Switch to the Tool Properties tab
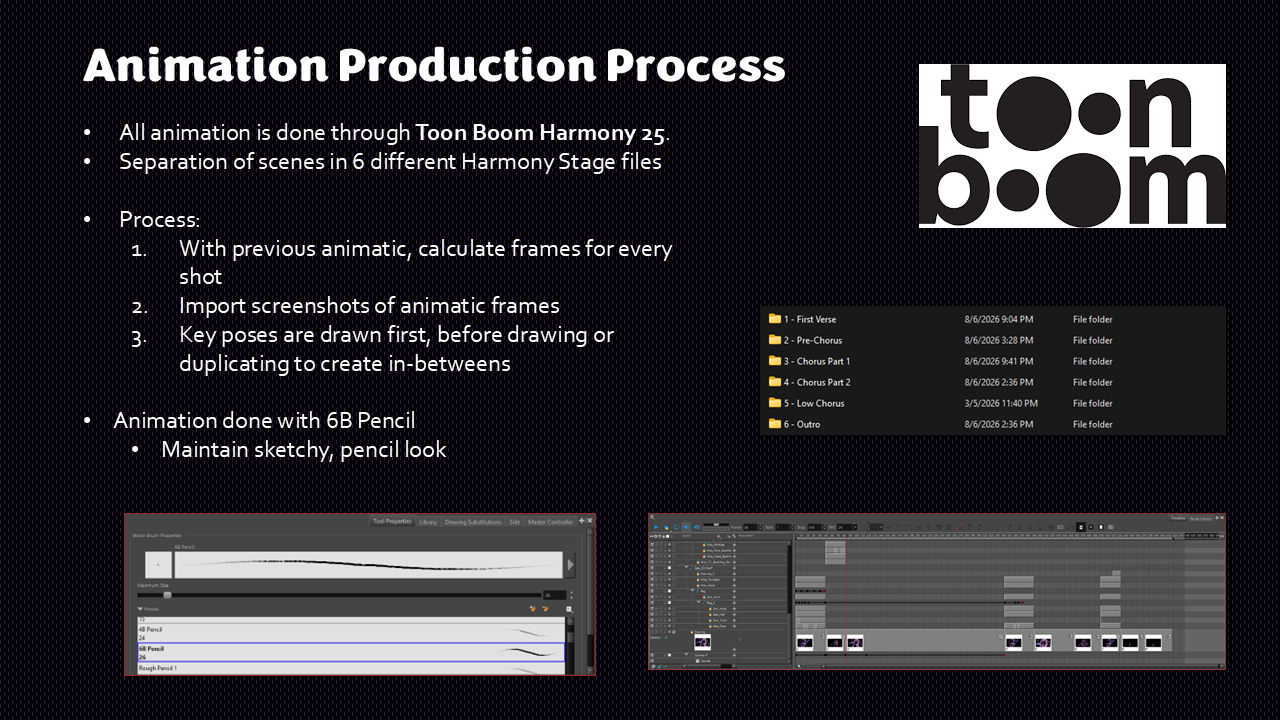Screen dimensions: 1280x720 click(392, 521)
